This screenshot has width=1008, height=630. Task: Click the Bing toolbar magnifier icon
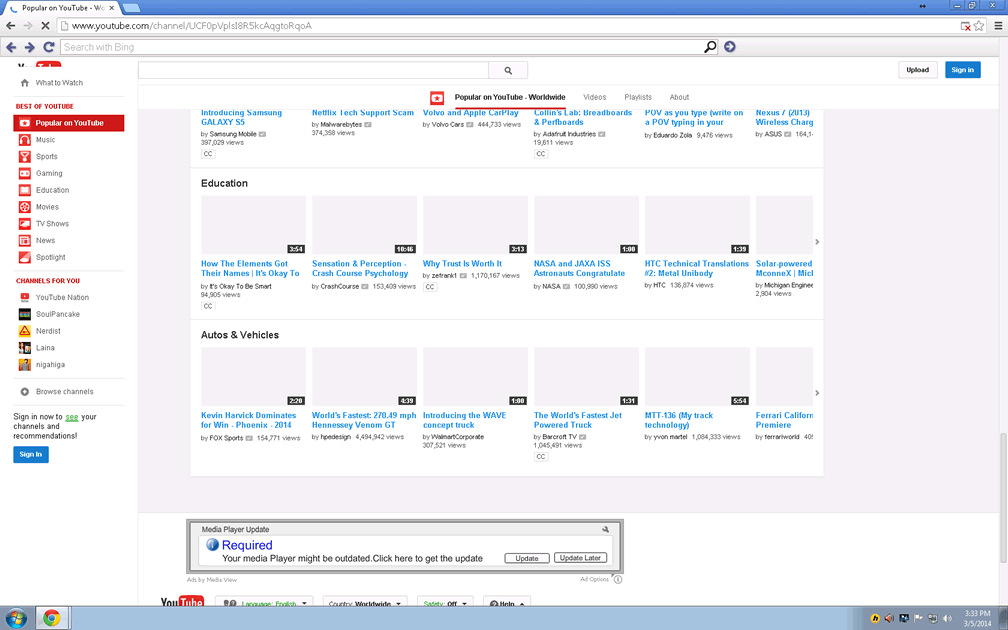(x=710, y=47)
